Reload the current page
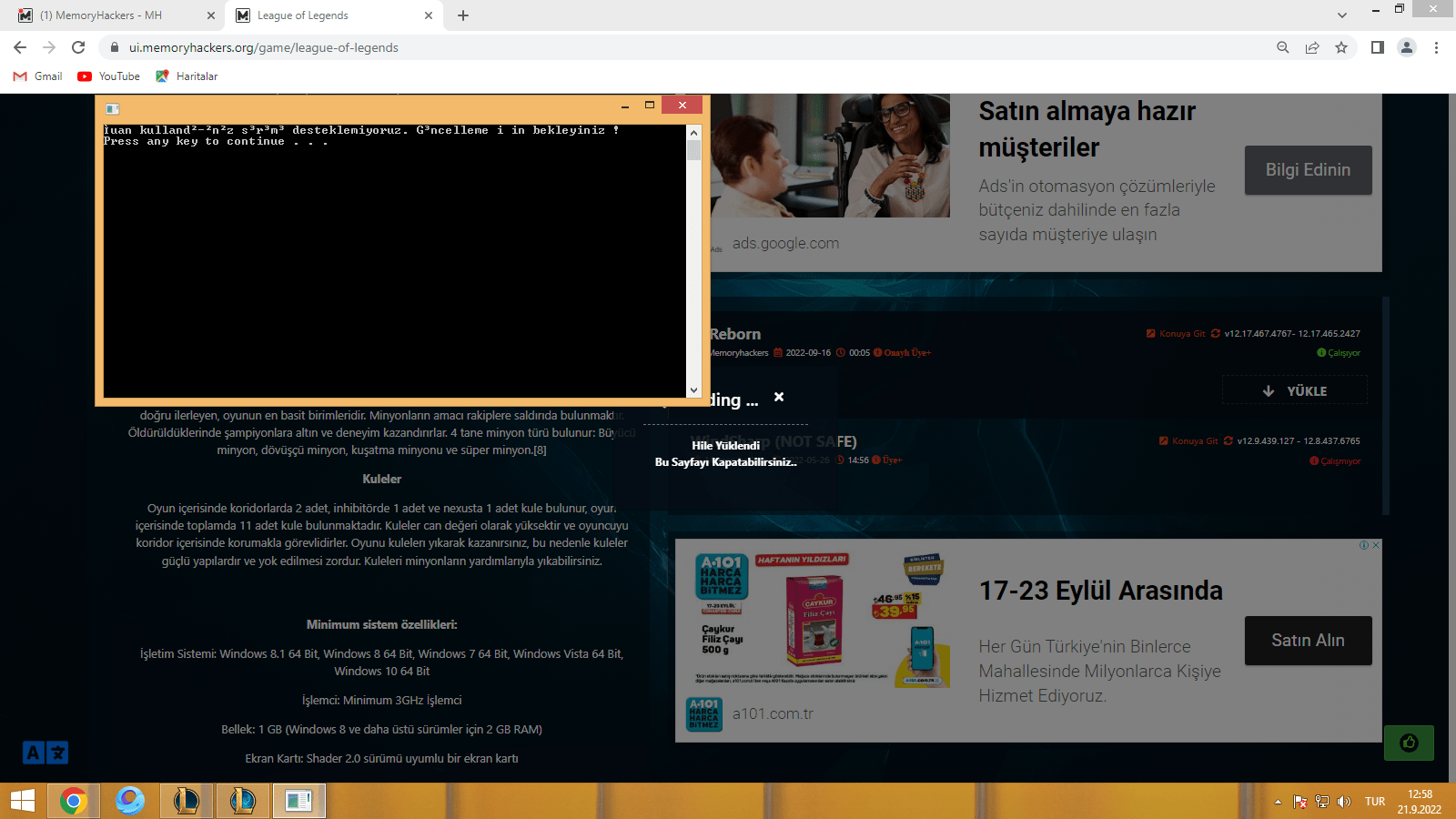 click(78, 47)
